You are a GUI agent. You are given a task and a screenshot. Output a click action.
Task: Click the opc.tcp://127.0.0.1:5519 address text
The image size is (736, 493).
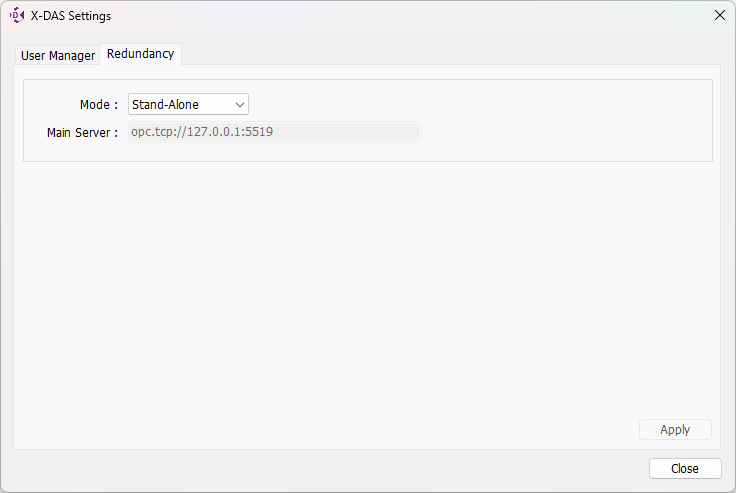(202, 132)
